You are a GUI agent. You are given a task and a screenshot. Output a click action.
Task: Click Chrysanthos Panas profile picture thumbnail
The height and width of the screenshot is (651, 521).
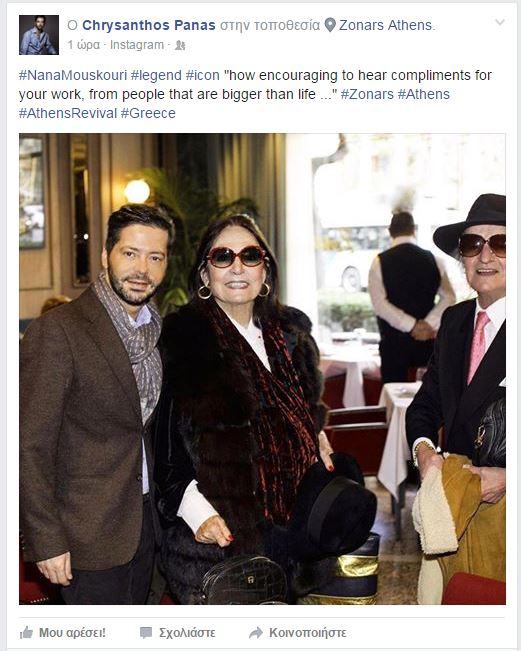tap(39, 35)
